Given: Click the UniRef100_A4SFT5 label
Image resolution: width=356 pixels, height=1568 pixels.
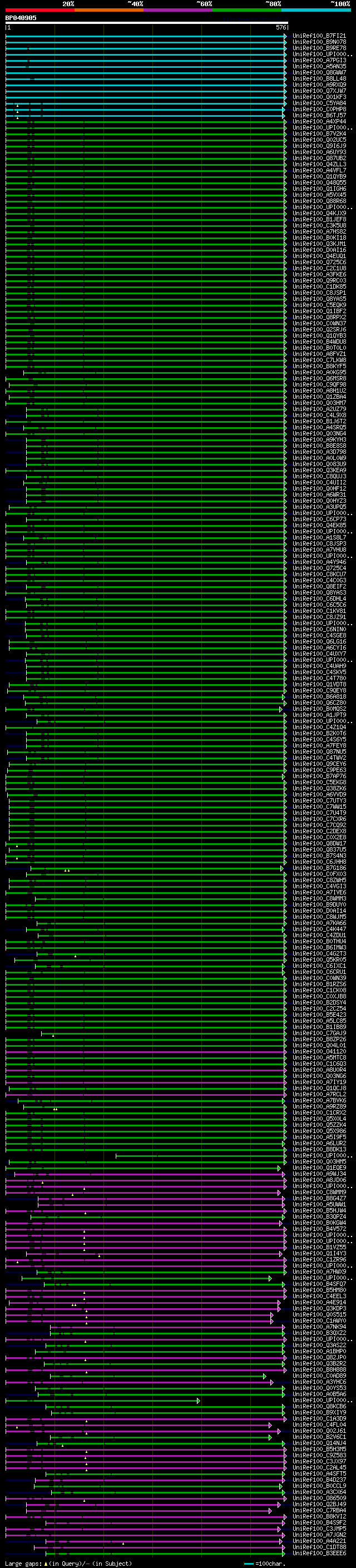Looking at the screenshot, I should 319,1473.
